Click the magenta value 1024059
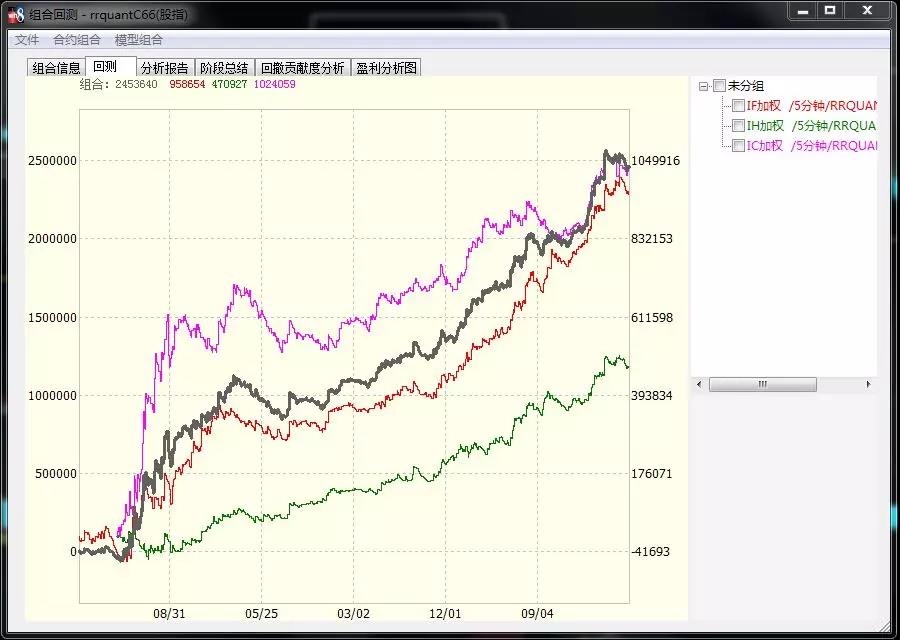Screen dimensions: 900x640 click(274, 84)
